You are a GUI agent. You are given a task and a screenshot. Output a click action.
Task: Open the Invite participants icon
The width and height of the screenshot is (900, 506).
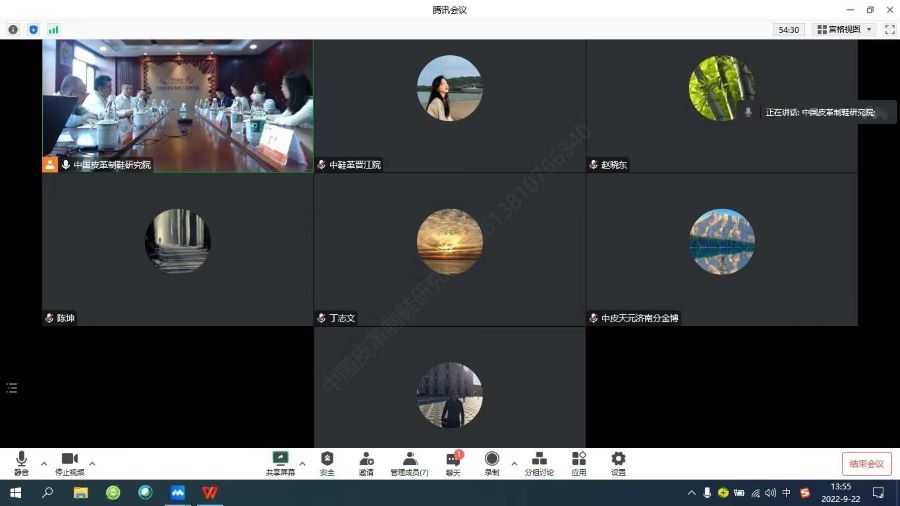tap(366, 462)
